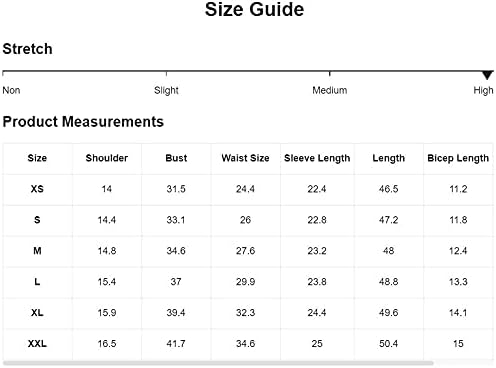The image size is (496, 368).
Task: Click the Non stretch label
Action: click(11, 90)
